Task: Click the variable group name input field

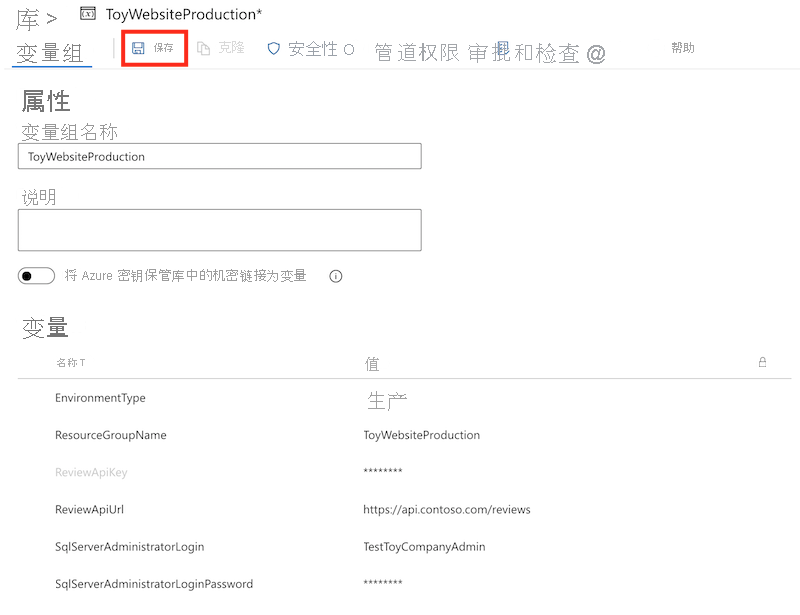Action: (219, 156)
